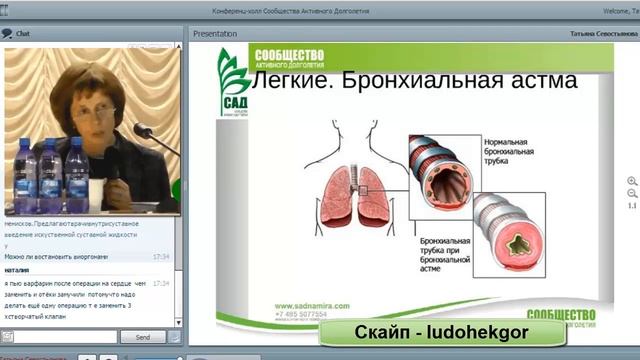Click the window icon at top-left of title bar
Viewport: 640px width, 360px height.
pos(4,10)
